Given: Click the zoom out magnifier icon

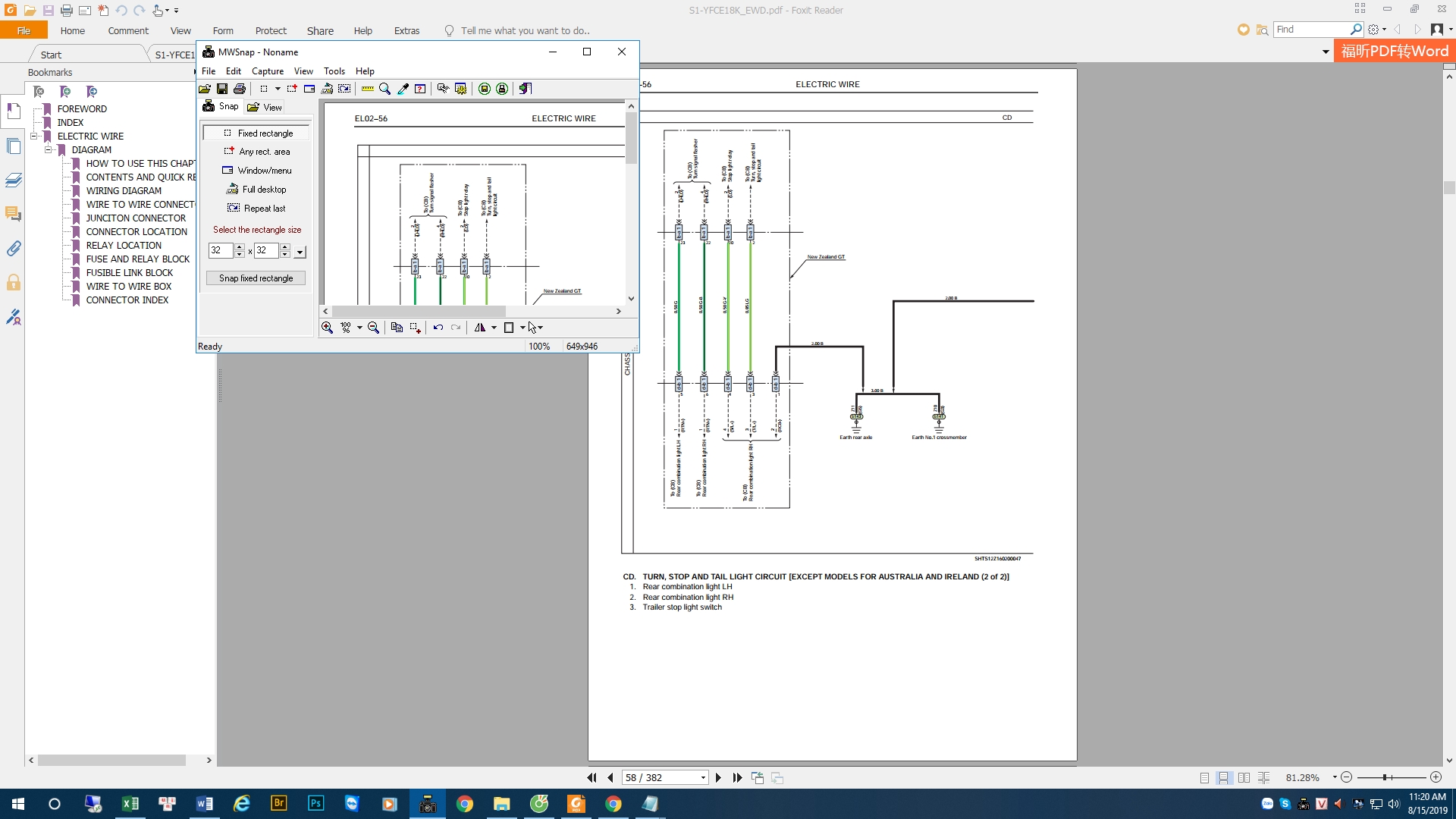Looking at the screenshot, I should point(373,328).
